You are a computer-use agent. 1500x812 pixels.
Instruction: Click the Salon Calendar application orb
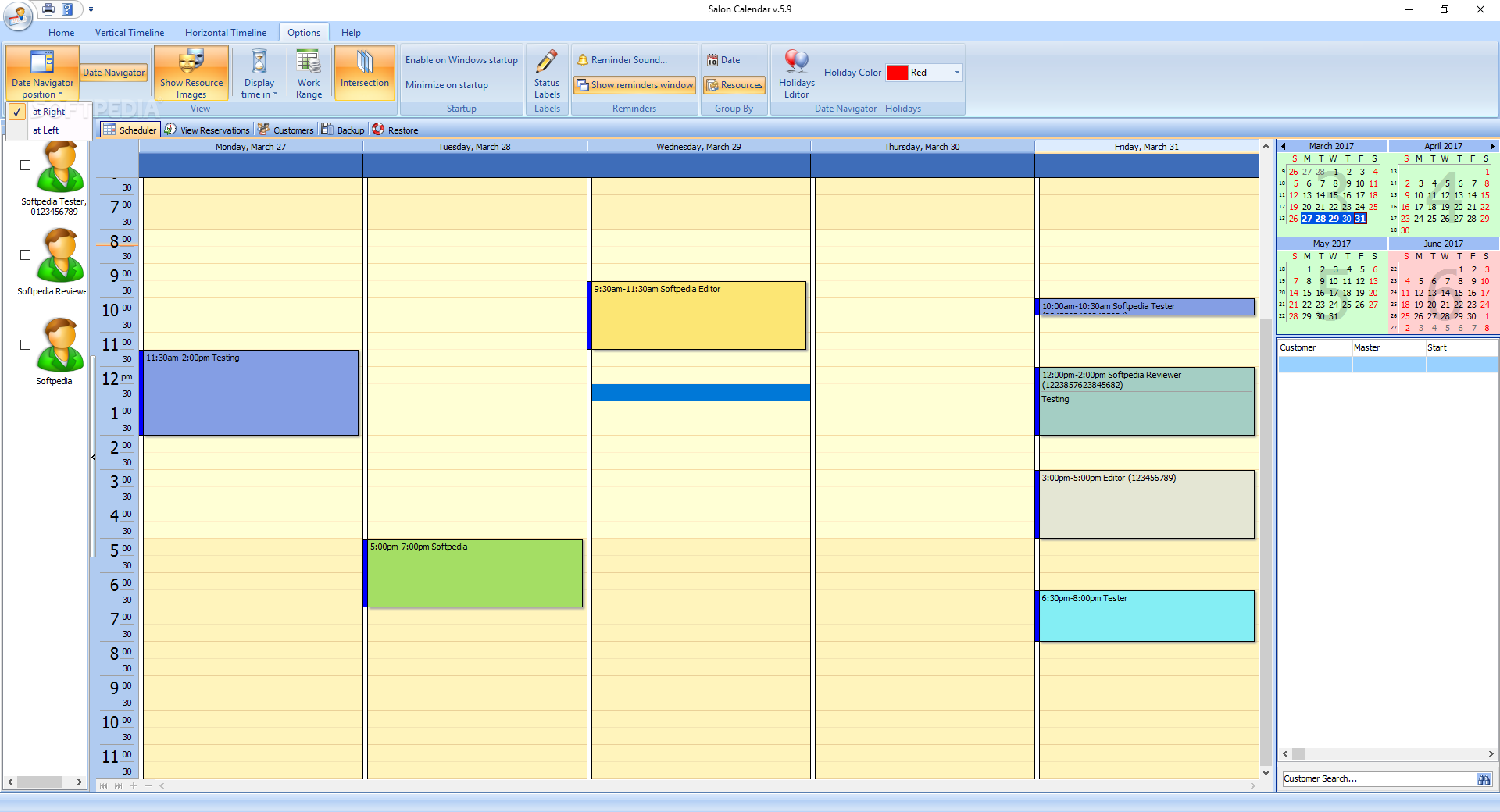[17, 14]
